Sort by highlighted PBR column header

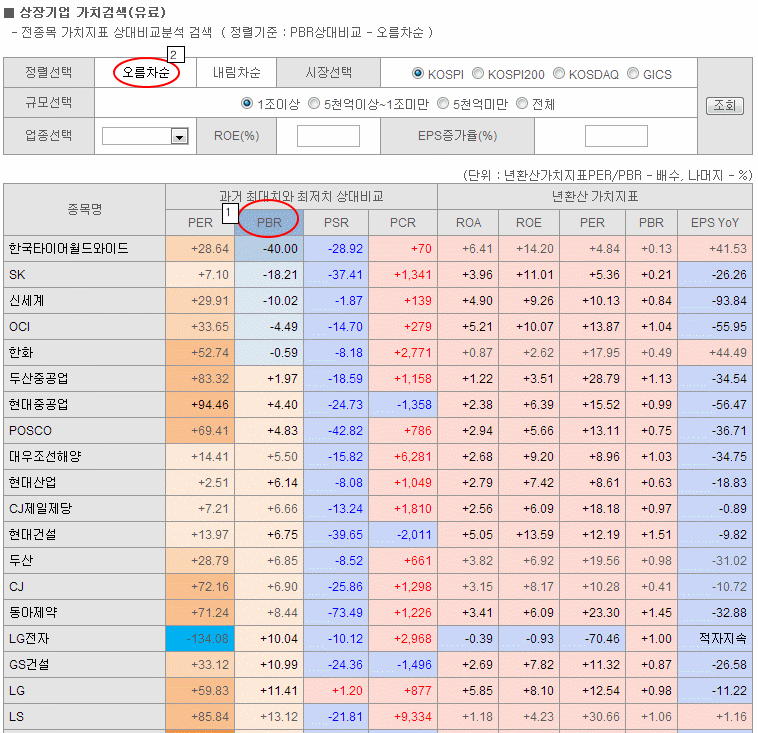pos(269,222)
